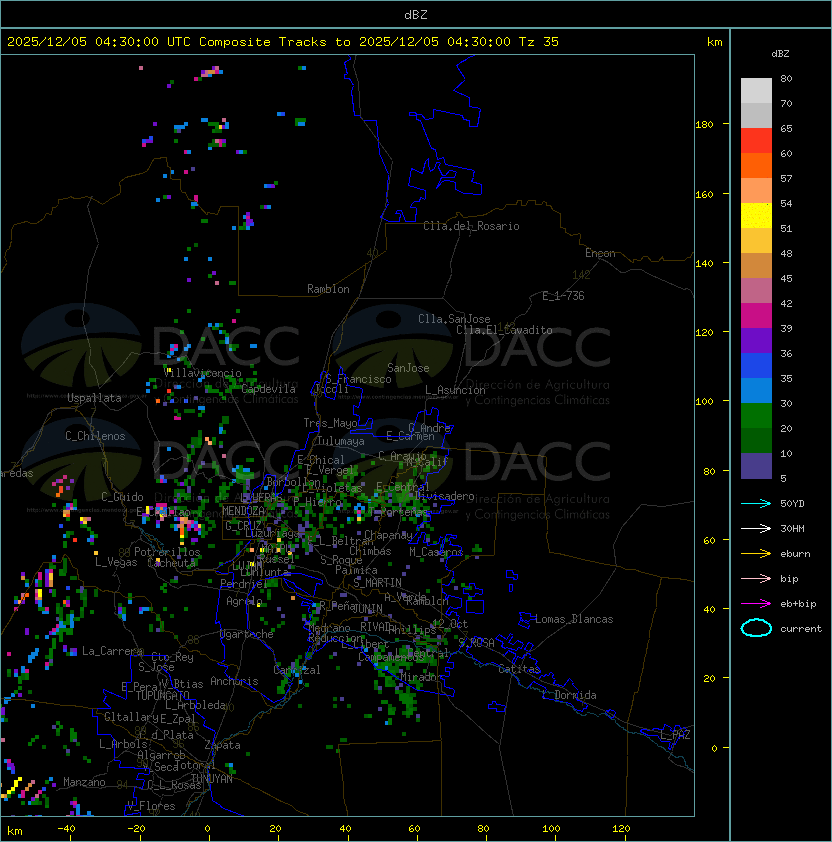
Task: Click the '50YD' legend label
Action: click(x=792, y=504)
